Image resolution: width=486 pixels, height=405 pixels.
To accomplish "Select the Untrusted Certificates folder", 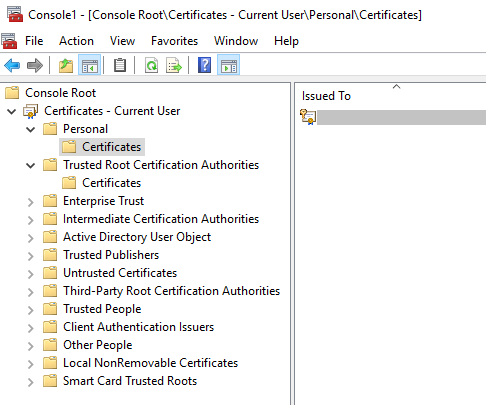I will point(120,273).
